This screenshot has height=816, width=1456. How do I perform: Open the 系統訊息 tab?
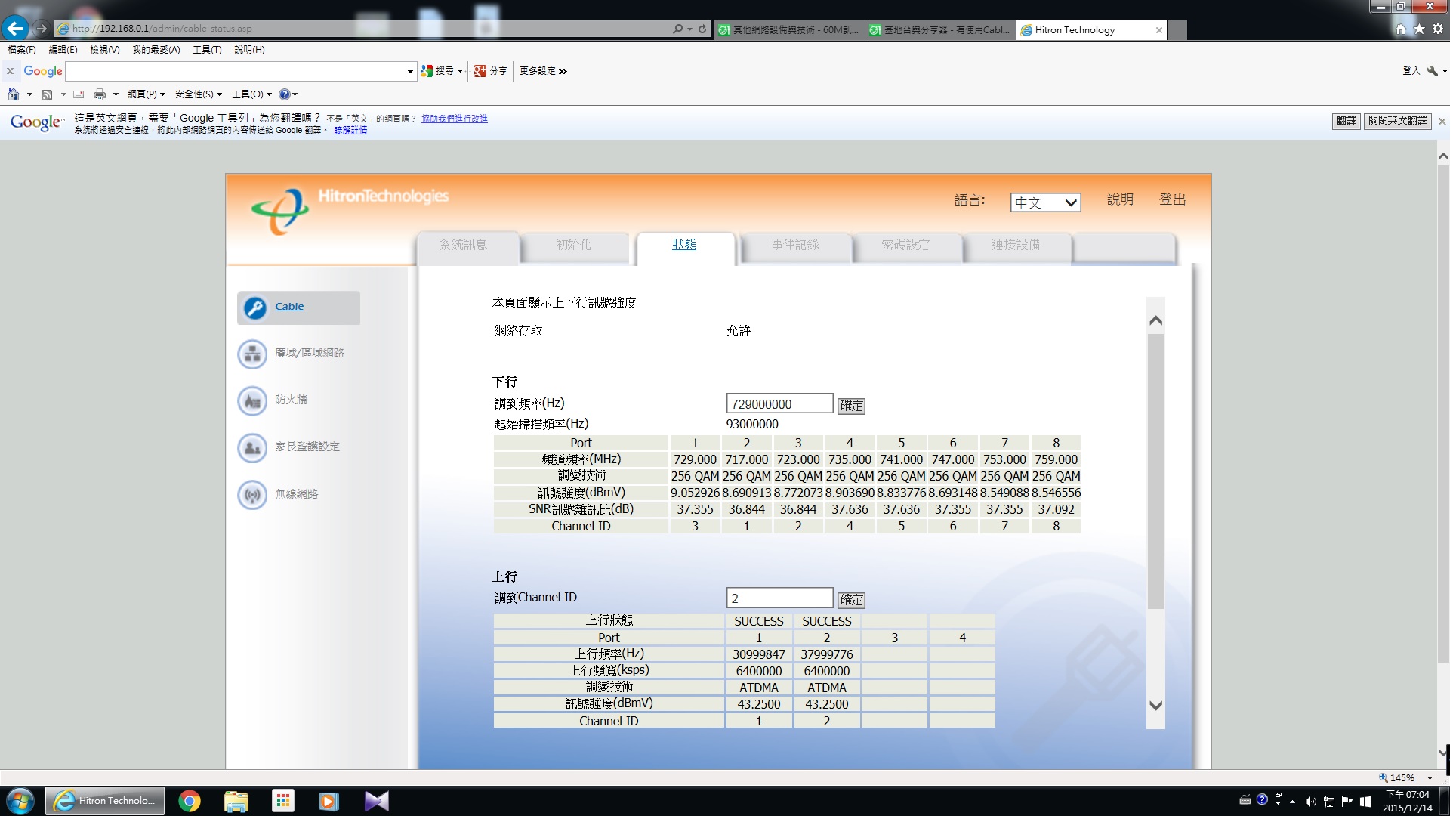[x=463, y=245]
